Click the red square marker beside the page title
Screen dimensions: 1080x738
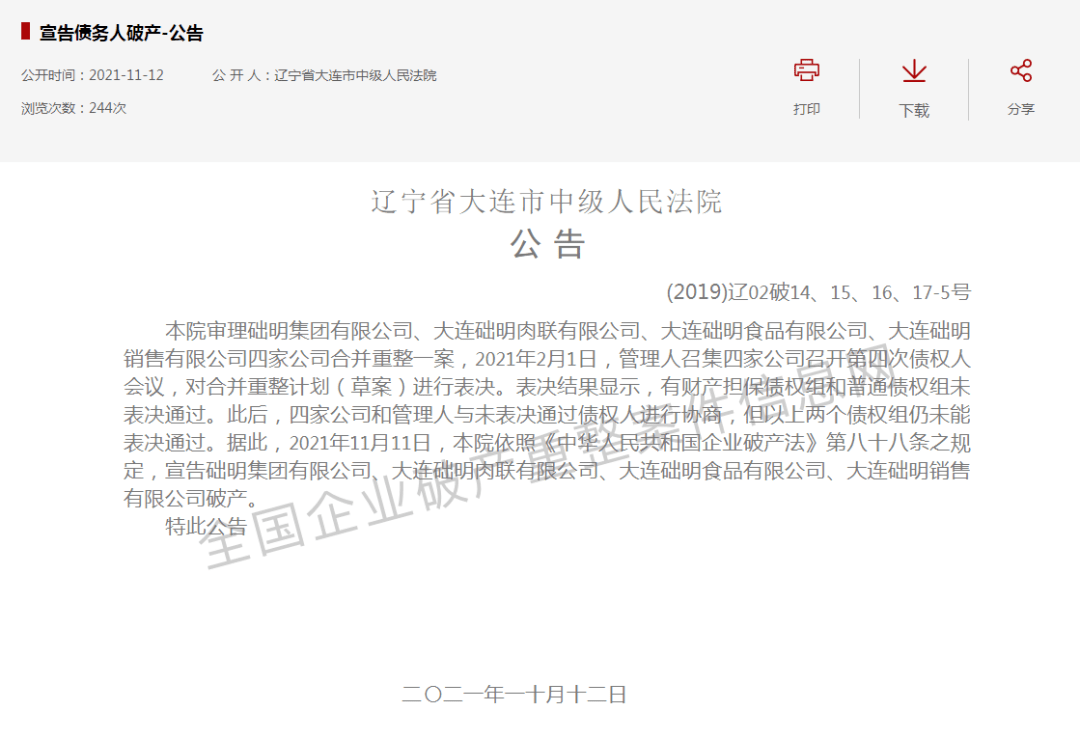[27, 32]
